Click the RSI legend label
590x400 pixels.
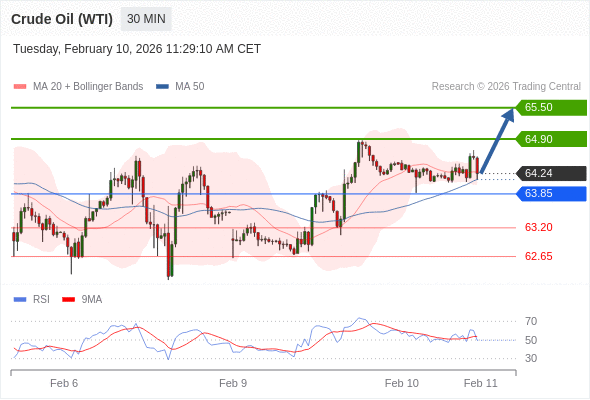[41, 300]
